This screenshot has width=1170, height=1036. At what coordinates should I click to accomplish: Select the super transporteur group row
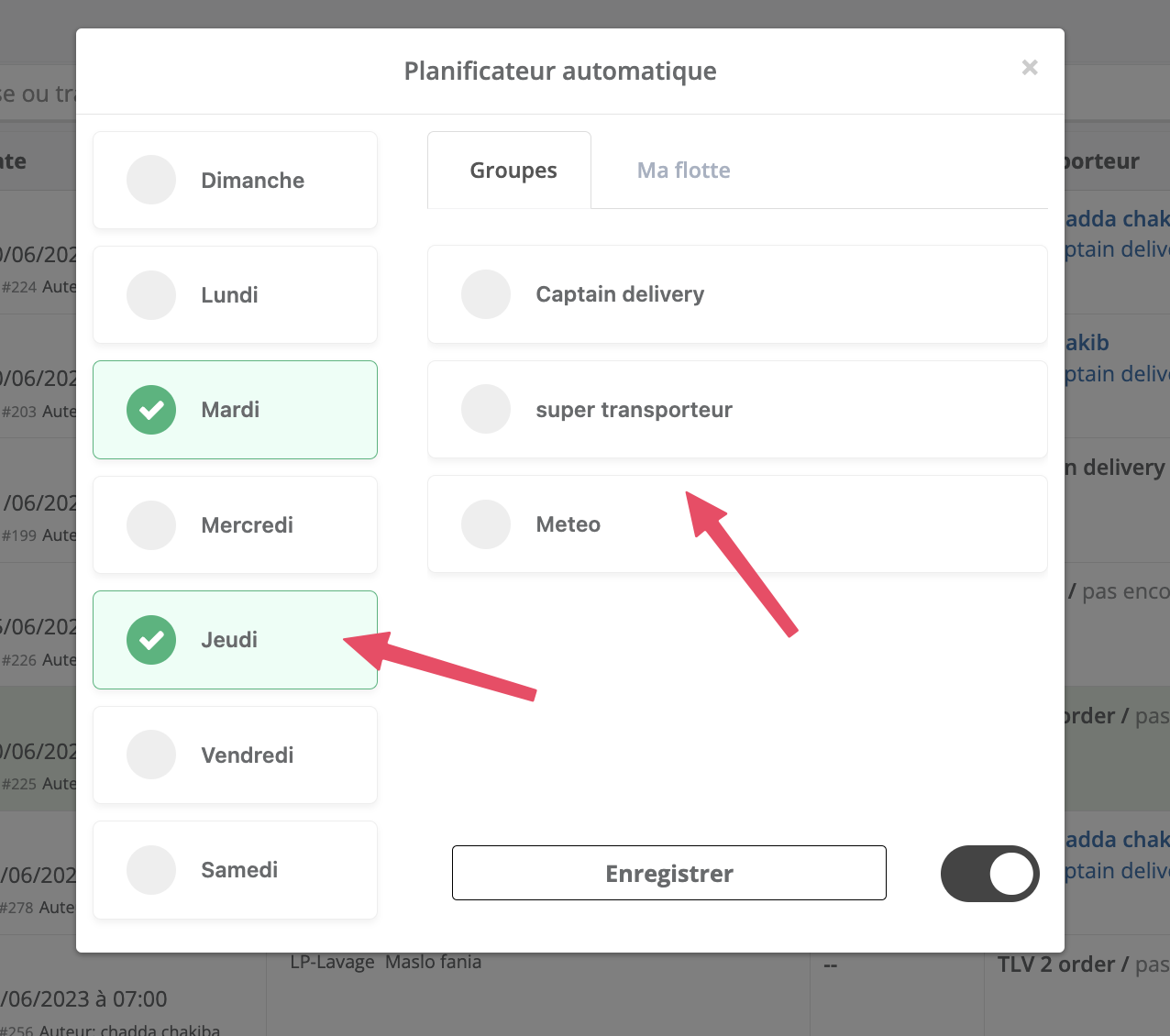[x=737, y=409]
